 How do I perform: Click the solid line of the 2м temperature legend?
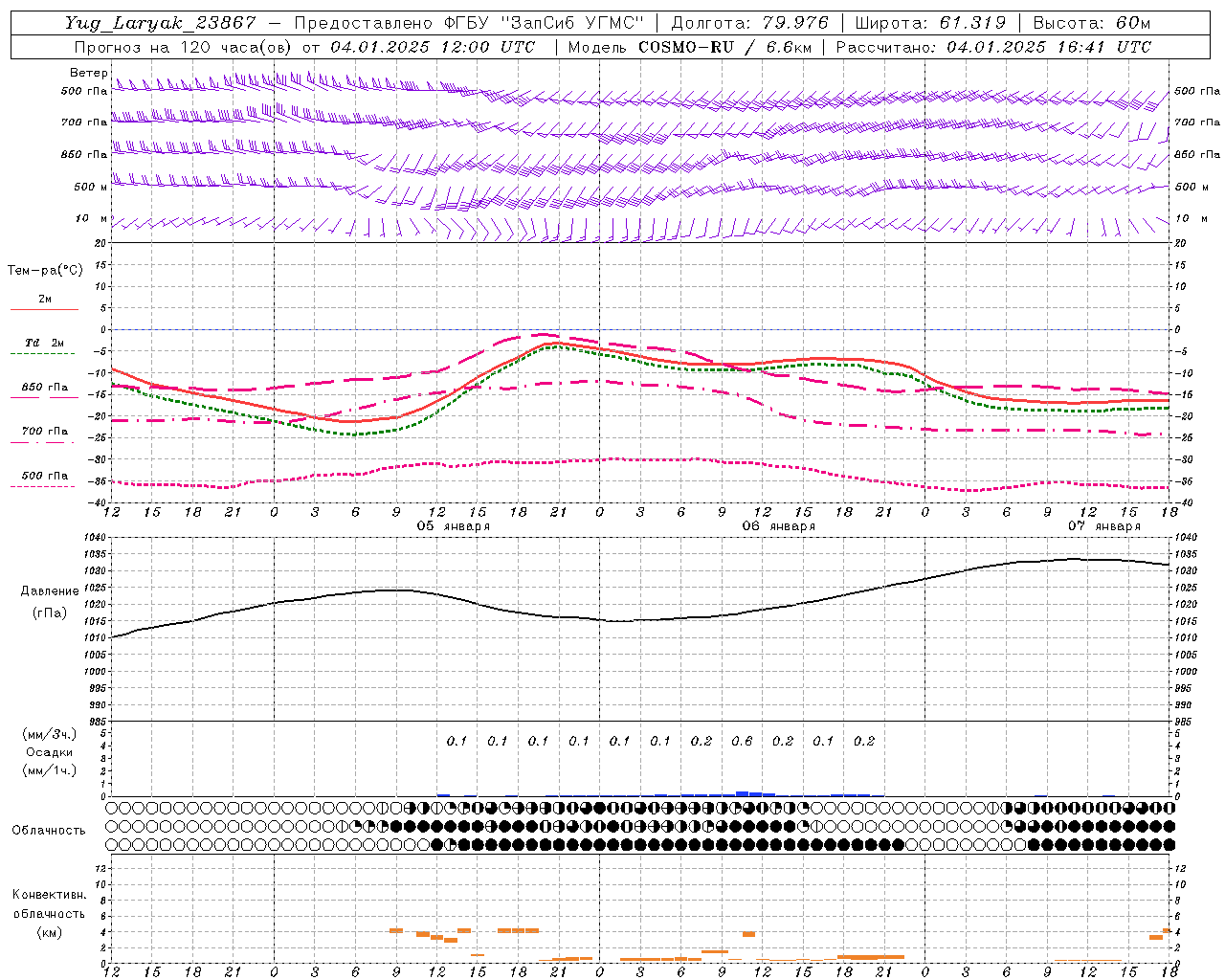coord(44,310)
